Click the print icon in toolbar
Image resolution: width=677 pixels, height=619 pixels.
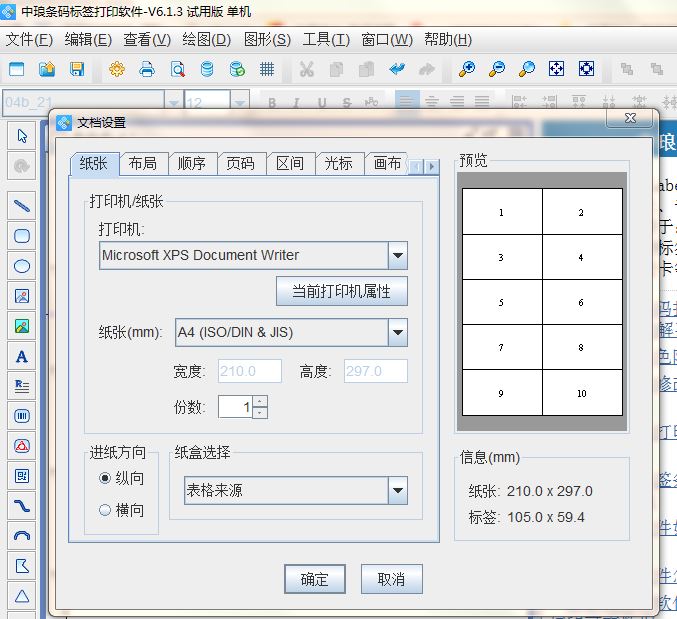tap(147, 69)
